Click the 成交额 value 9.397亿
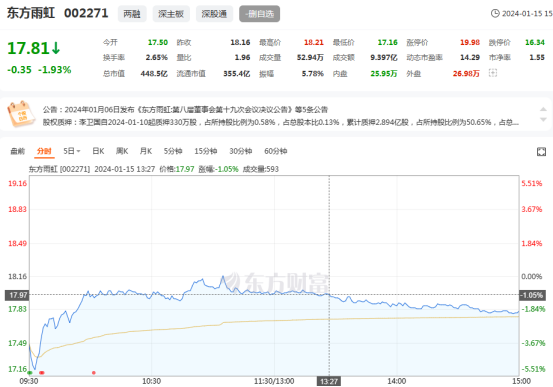This screenshot has width=553, height=387. [384, 58]
